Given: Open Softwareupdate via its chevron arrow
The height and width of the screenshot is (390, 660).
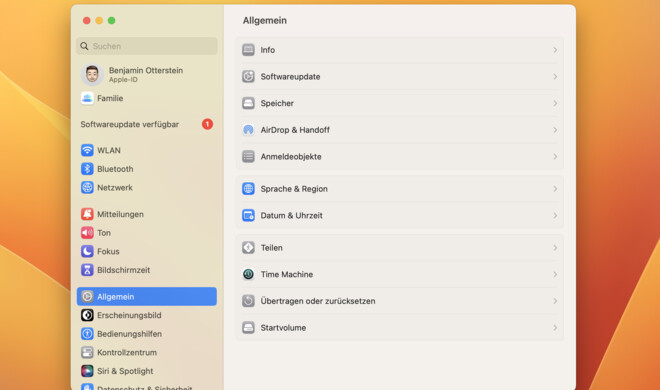Looking at the screenshot, I should pyautogui.click(x=555, y=77).
